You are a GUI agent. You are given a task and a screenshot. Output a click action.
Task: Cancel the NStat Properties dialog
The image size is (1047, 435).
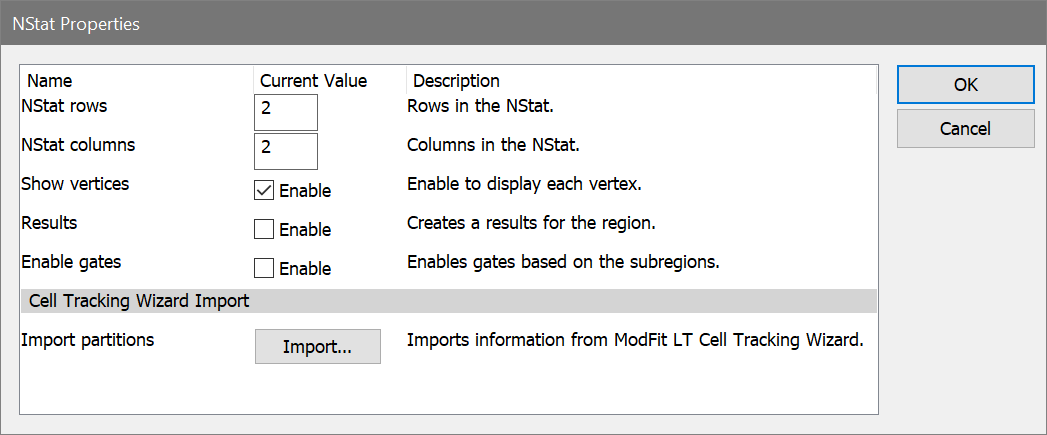tap(965, 129)
